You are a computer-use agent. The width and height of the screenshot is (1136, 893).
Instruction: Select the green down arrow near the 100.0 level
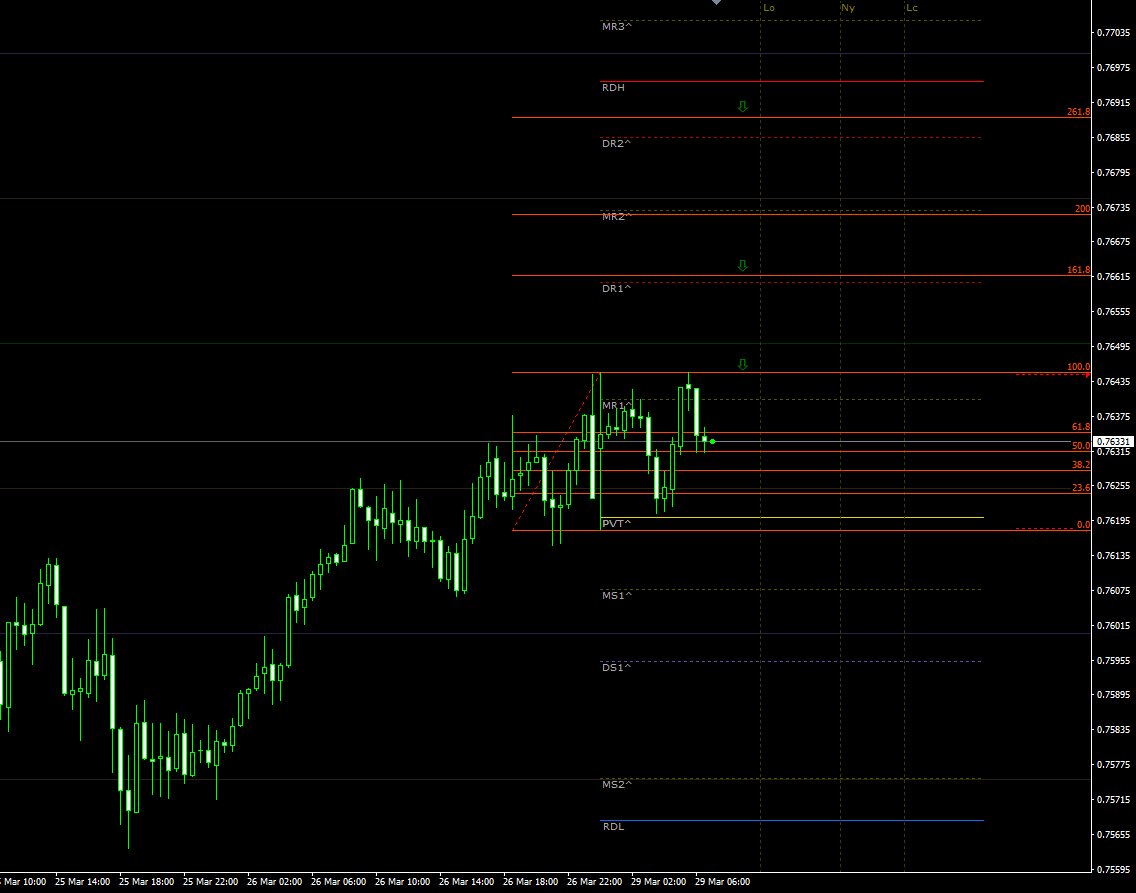pos(743,364)
